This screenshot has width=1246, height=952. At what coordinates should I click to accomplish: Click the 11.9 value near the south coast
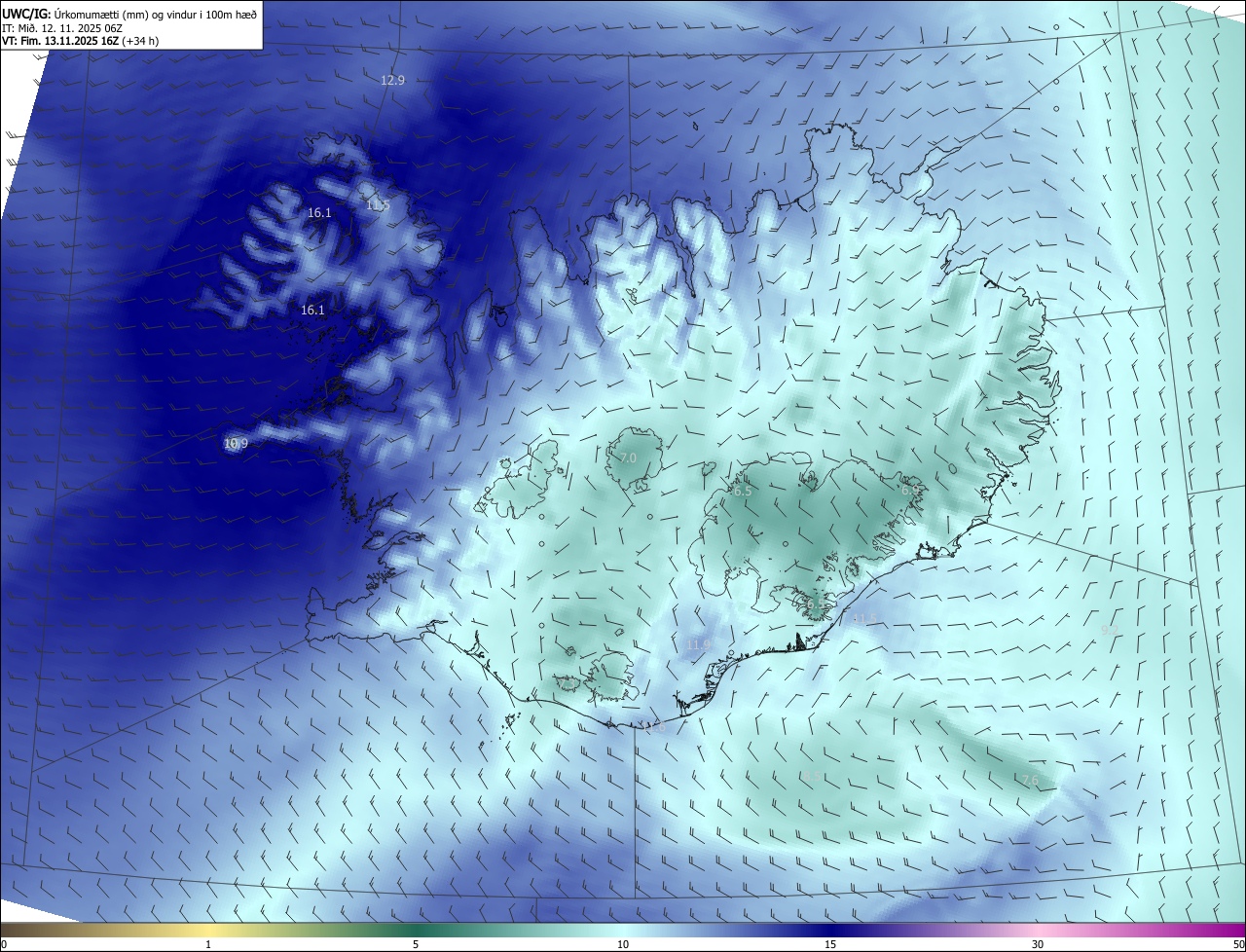click(x=698, y=644)
